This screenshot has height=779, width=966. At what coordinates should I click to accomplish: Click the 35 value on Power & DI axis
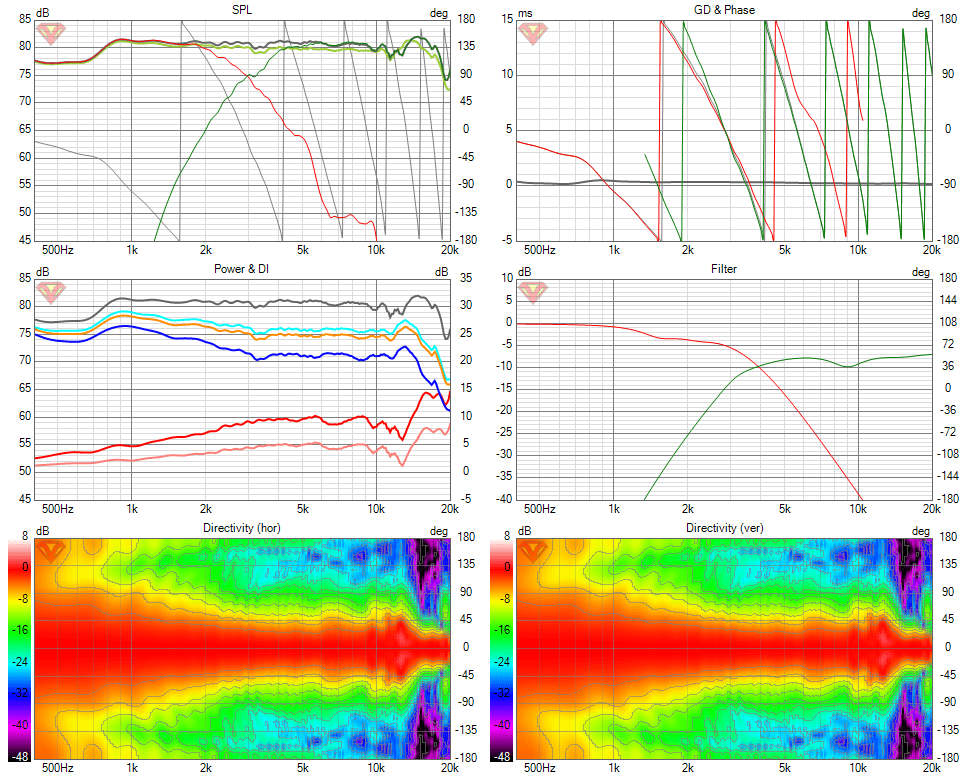(466, 278)
